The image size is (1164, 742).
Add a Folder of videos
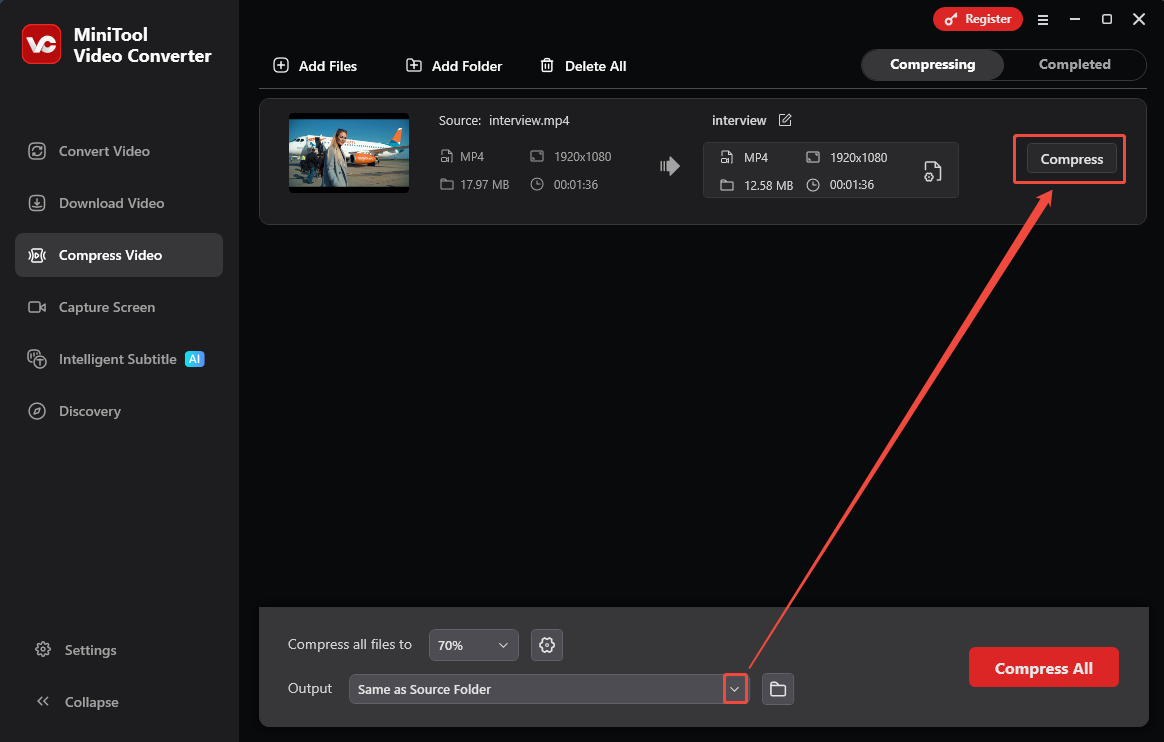[453, 66]
